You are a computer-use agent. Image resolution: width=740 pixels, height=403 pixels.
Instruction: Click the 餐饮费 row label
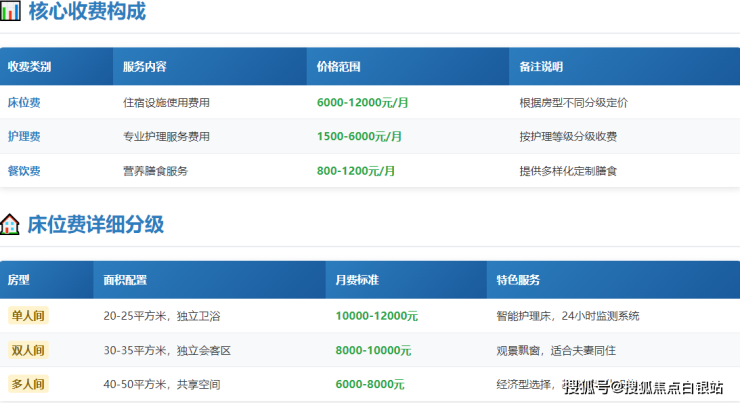click(x=24, y=171)
